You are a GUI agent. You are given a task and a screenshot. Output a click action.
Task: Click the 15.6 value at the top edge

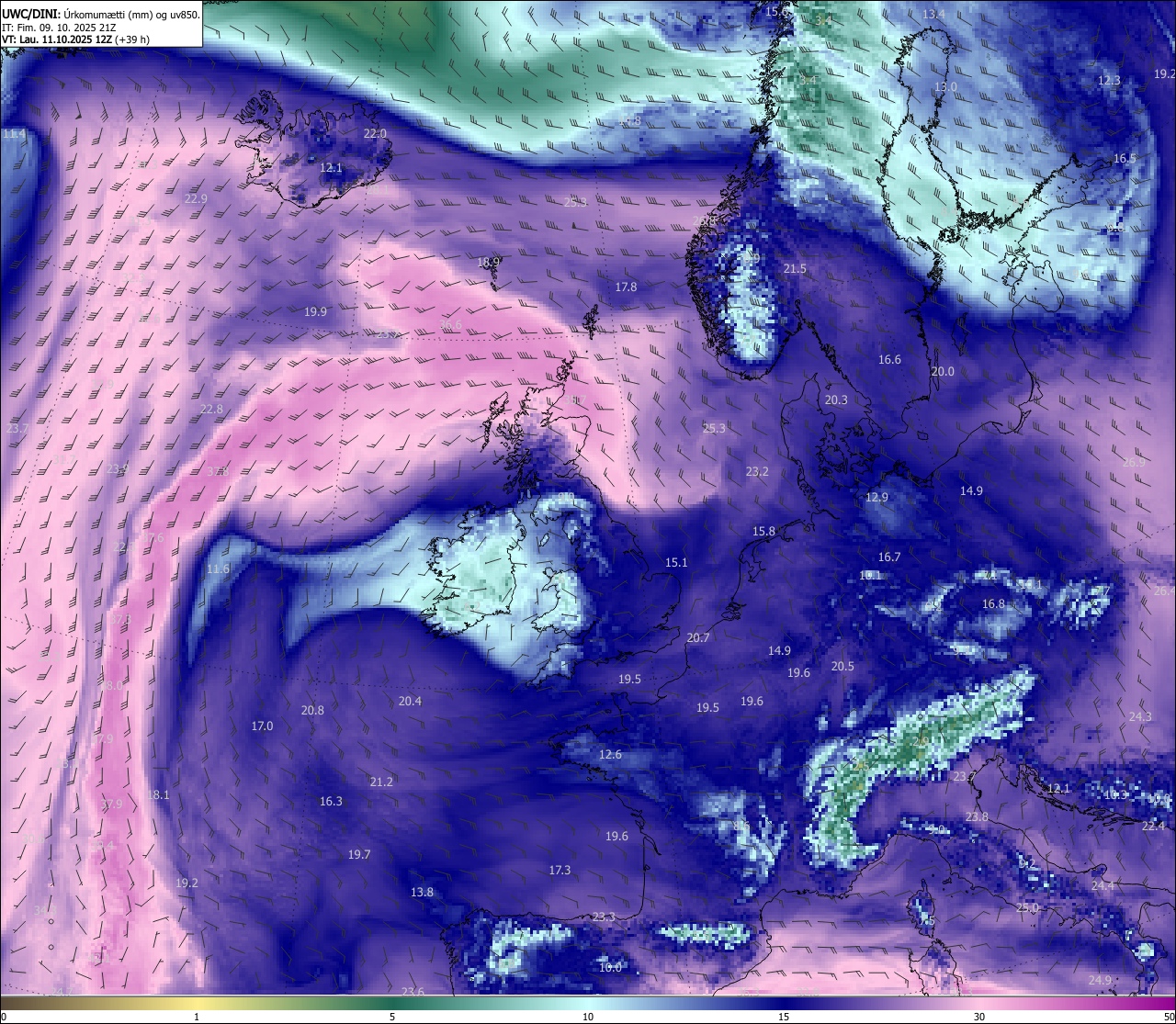click(x=776, y=11)
